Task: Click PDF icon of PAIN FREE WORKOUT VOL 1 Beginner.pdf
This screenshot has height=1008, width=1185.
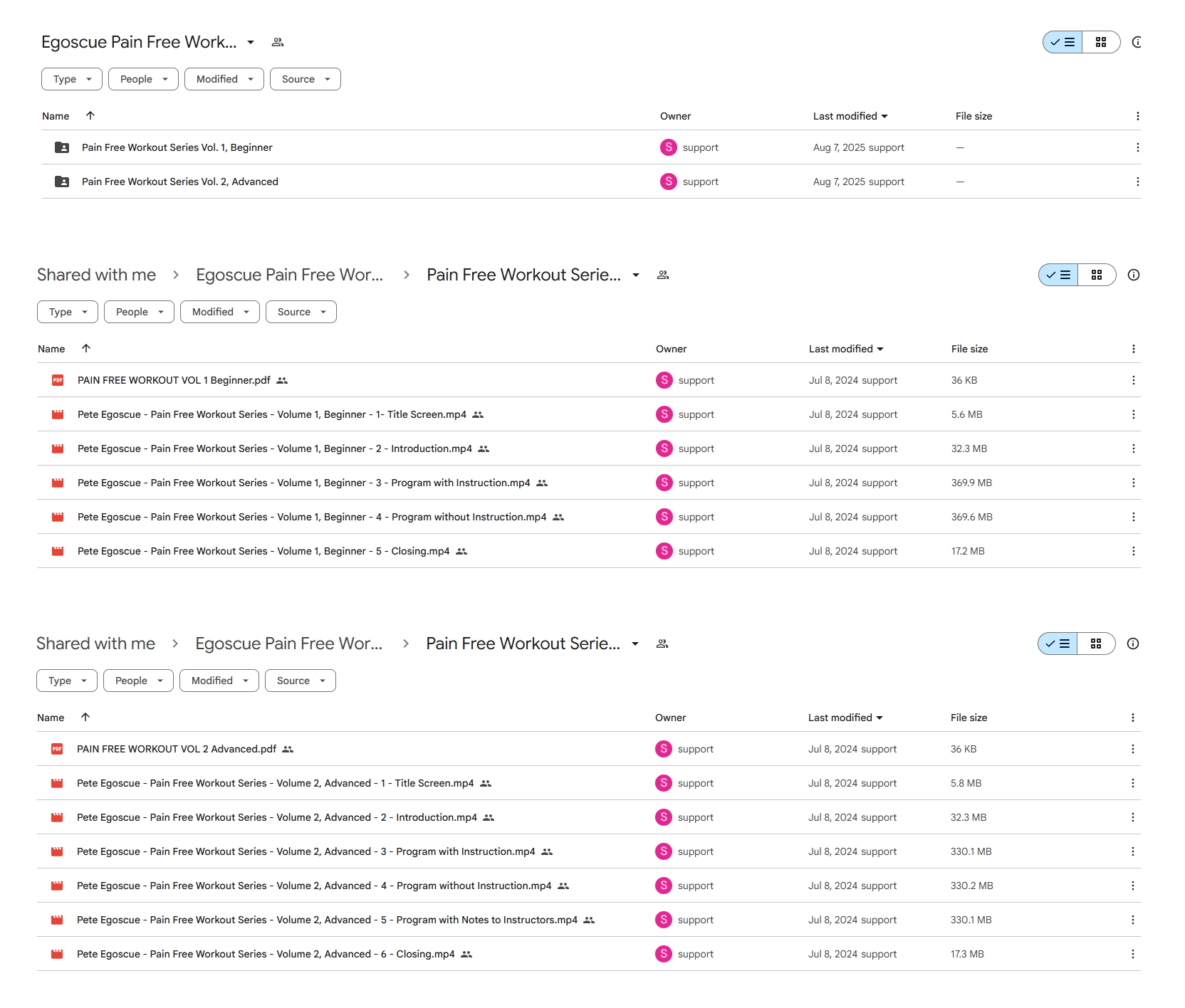Action: [58, 380]
